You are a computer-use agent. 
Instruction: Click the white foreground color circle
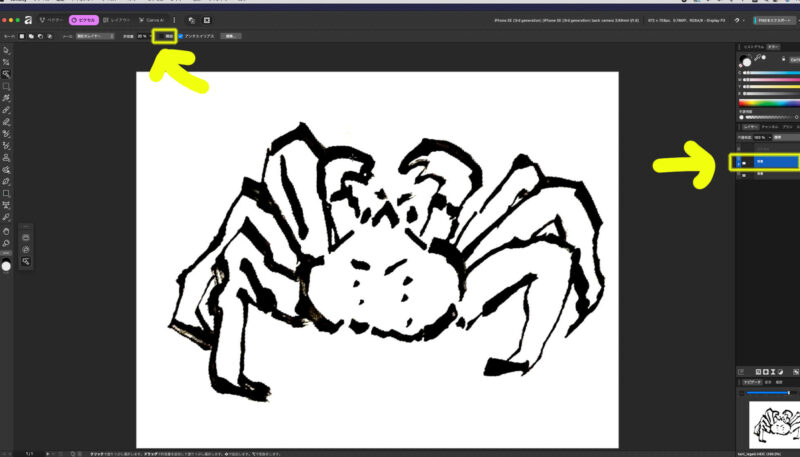coord(6,266)
